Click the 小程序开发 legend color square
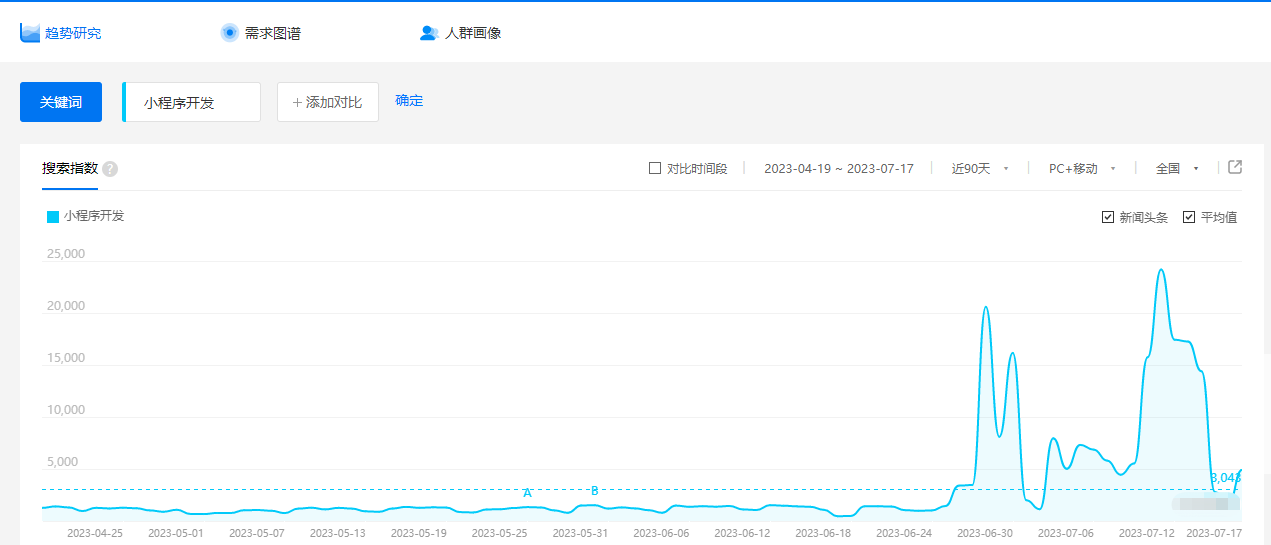 (53, 216)
